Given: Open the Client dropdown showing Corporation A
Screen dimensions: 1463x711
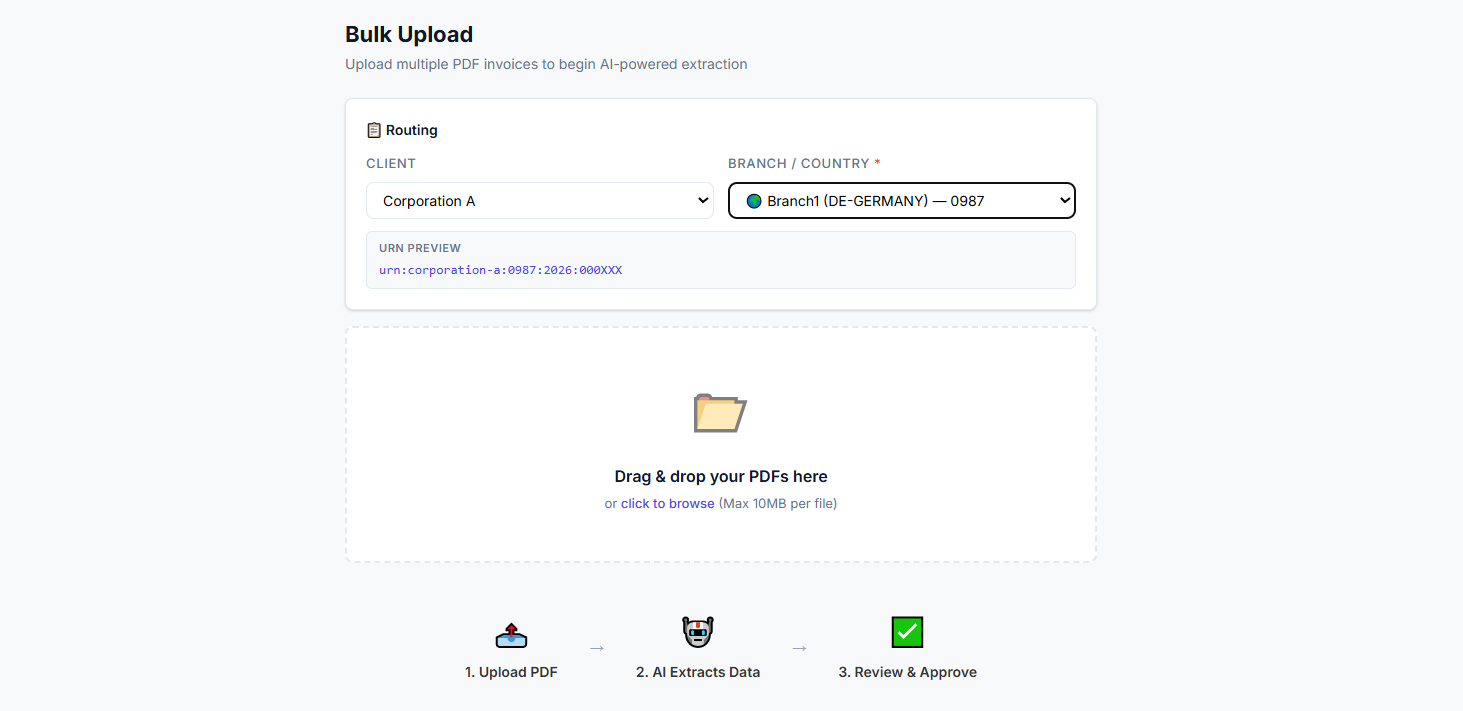Looking at the screenshot, I should click(540, 201).
